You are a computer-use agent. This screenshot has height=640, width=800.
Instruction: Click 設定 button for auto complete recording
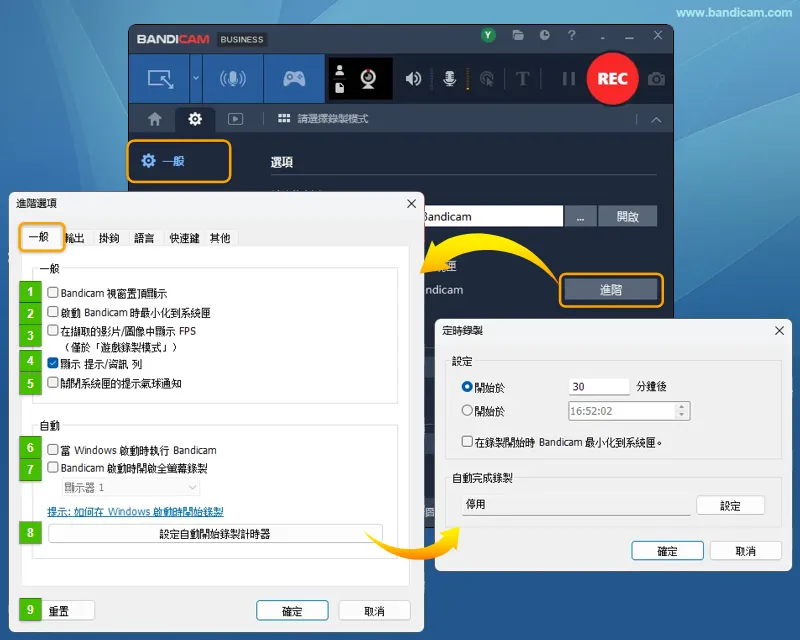(x=730, y=505)
